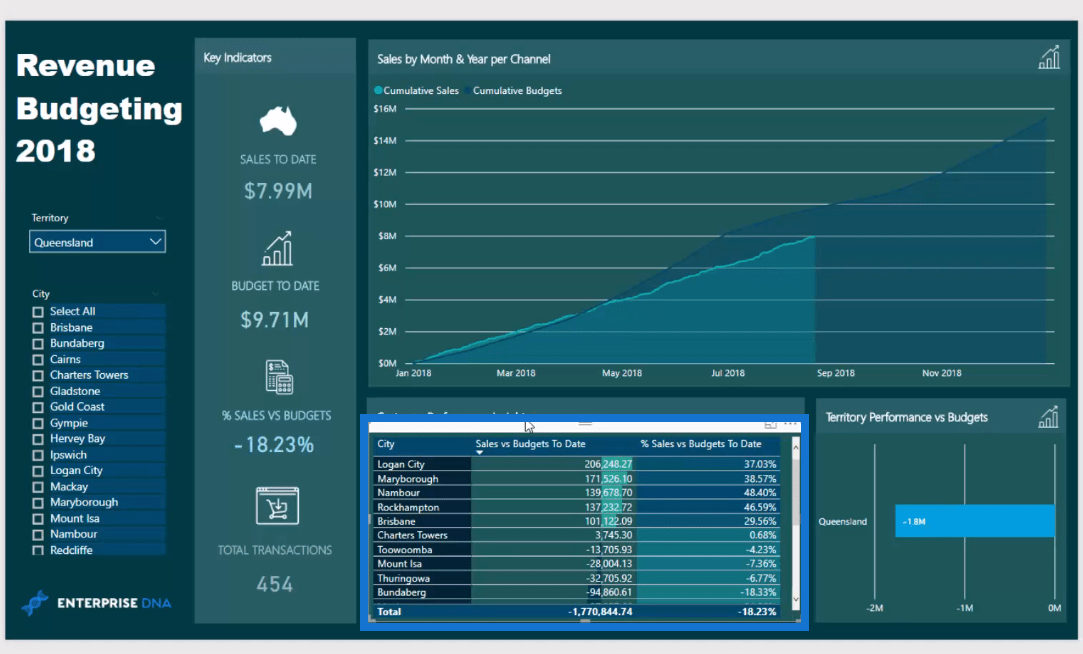Tick the Mount Isa checkbox in slicer
Image resolution: width=1083 pixels, height=654 pixels.
38,519
